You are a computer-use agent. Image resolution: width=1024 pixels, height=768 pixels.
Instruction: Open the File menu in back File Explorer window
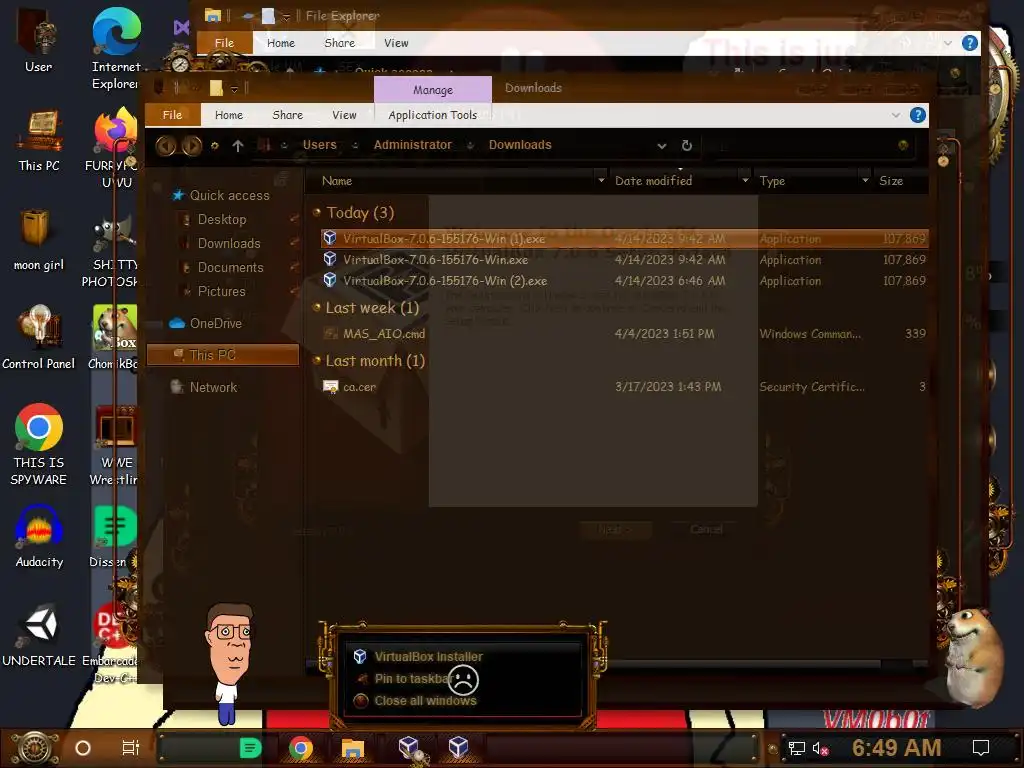pos(224,43)
